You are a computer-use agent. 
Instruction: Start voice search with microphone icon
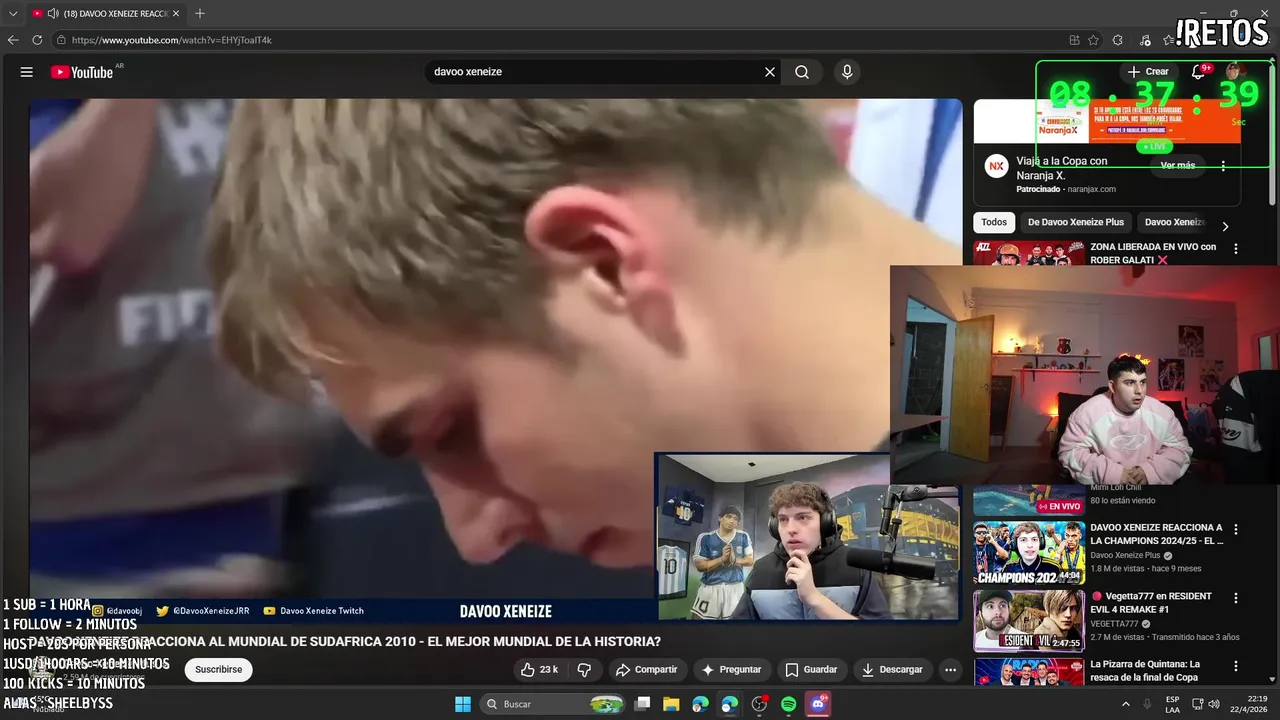point(847,72)
